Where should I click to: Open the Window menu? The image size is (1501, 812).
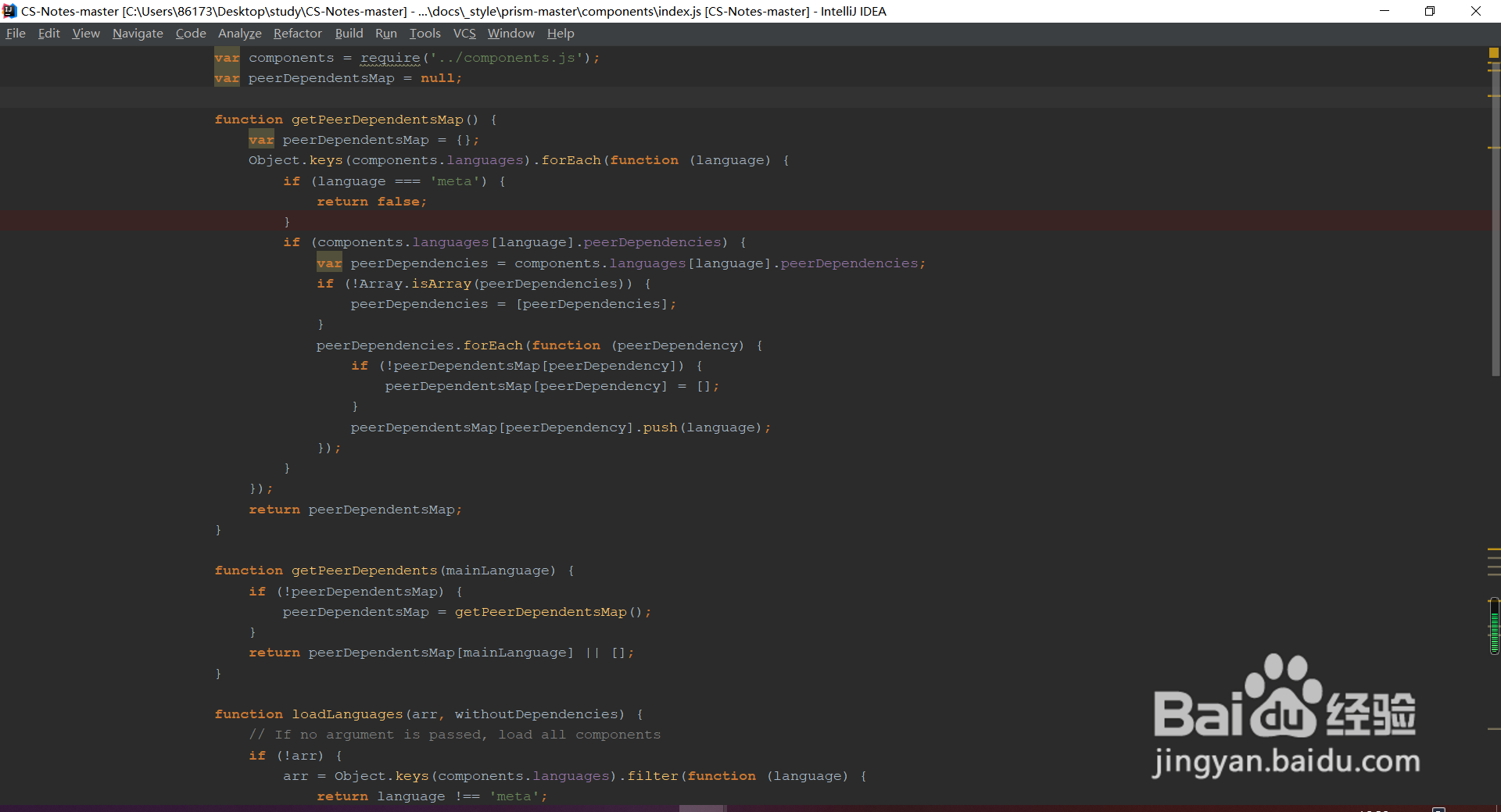(x=510, y=34)
